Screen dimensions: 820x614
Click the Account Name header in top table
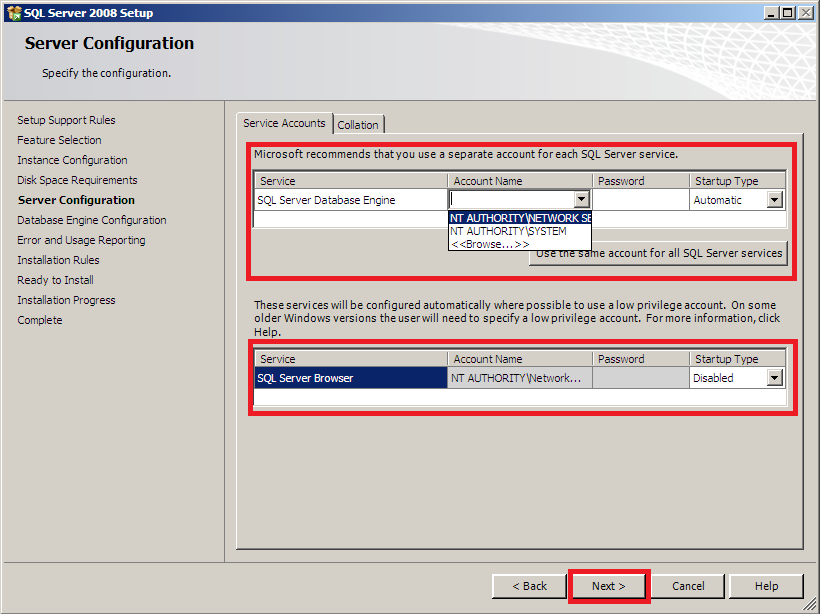(520, 181)
